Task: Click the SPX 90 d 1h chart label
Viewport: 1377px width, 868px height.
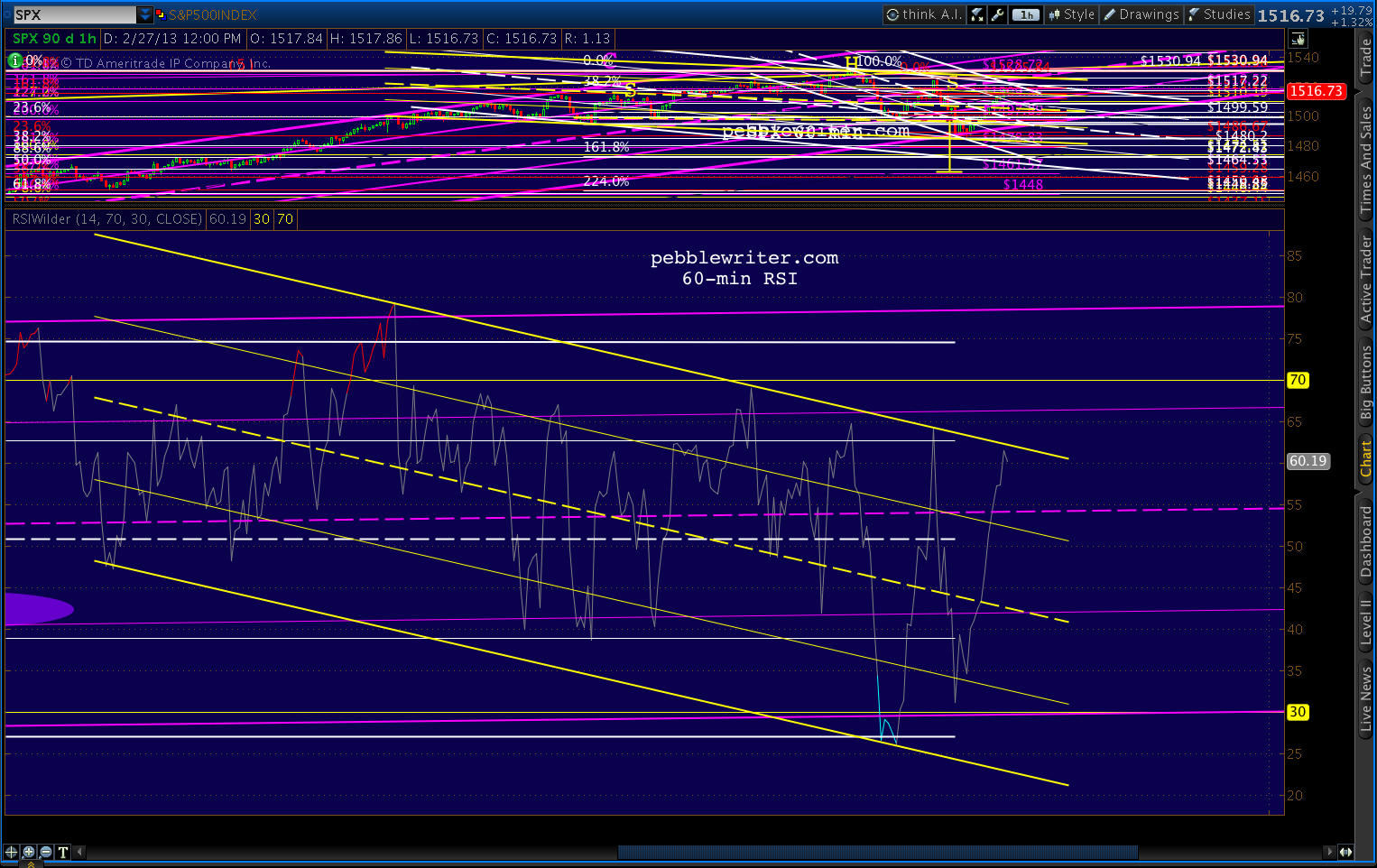Action: tap(54, 39)
